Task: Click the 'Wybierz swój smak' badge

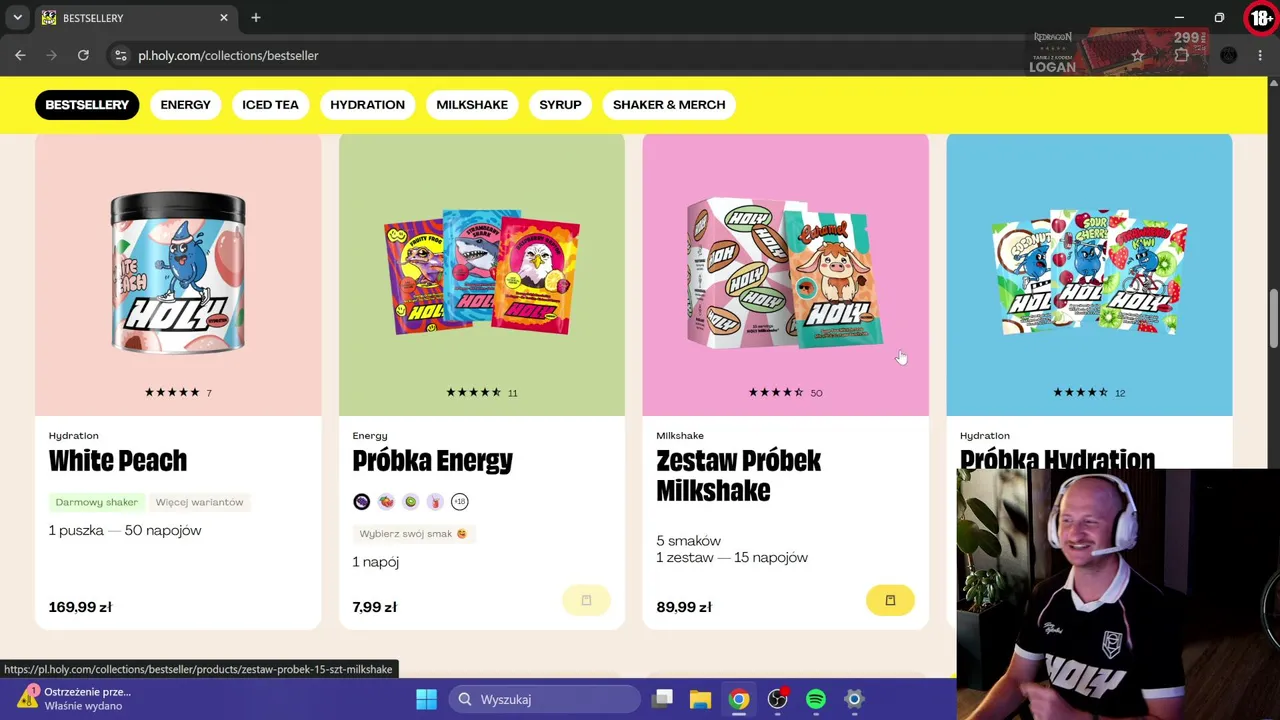Action: click(413, 534)
